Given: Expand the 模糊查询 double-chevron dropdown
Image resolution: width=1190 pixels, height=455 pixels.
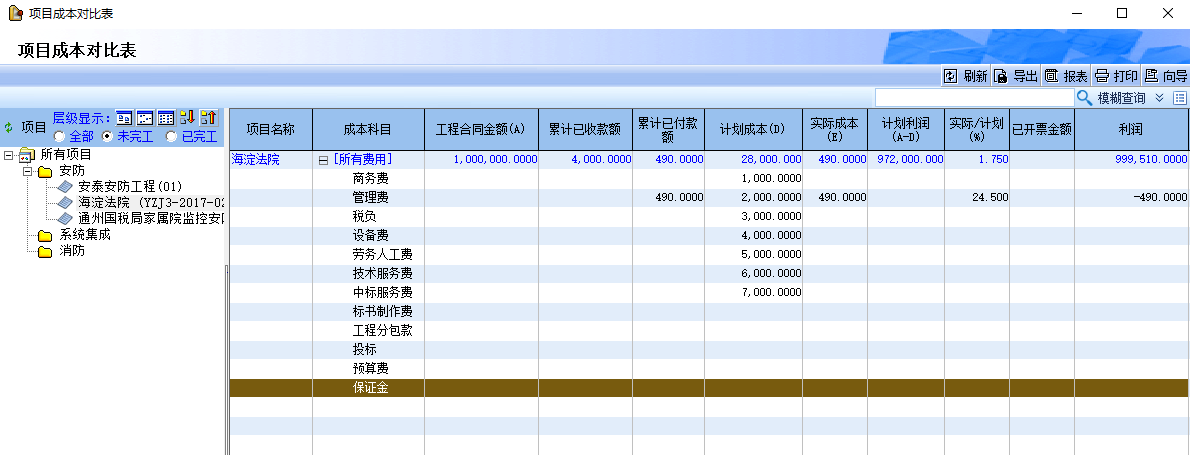Looking at the screenshot, I should click(x=1159, y=98).
